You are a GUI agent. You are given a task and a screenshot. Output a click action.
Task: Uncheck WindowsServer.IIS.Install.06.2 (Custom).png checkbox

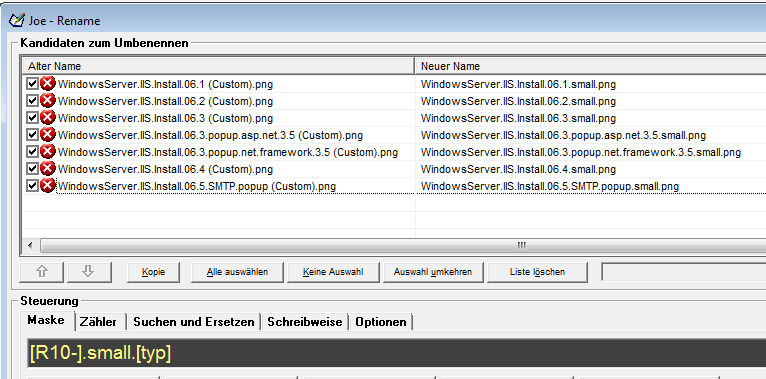tap(32, 101)
